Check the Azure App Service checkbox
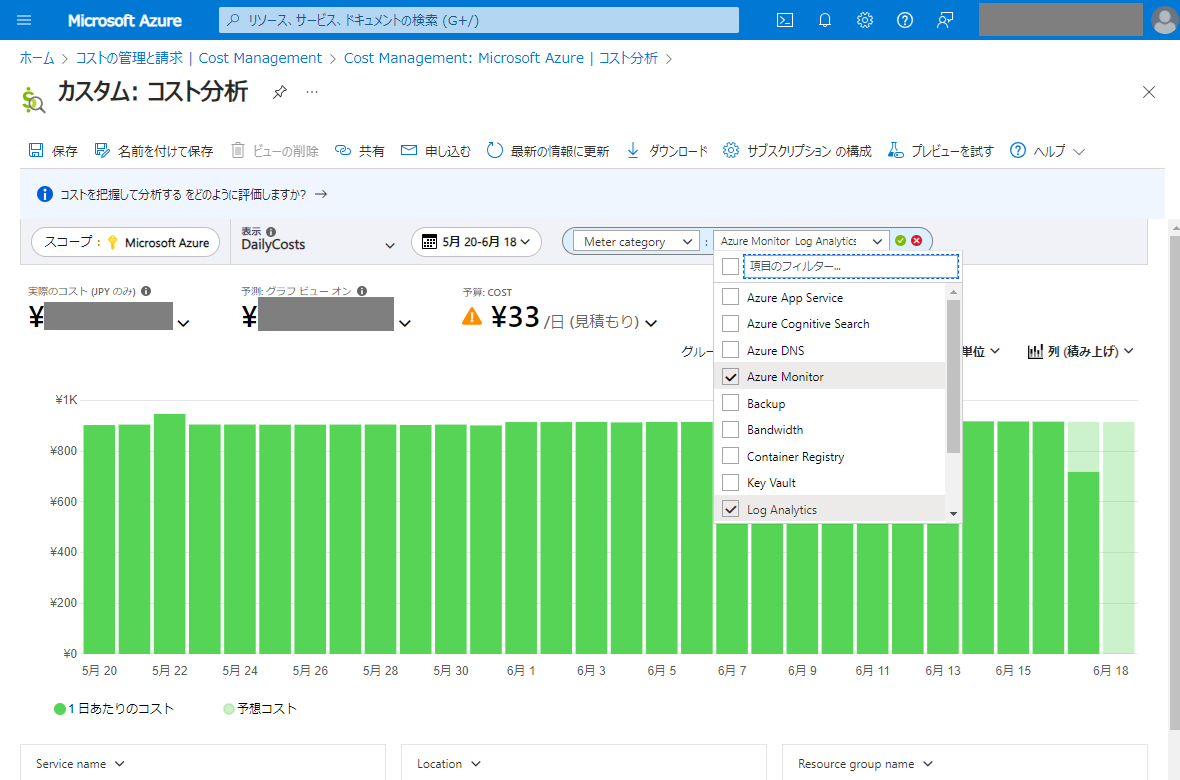1180x780 pixels. tap(730, 297)
